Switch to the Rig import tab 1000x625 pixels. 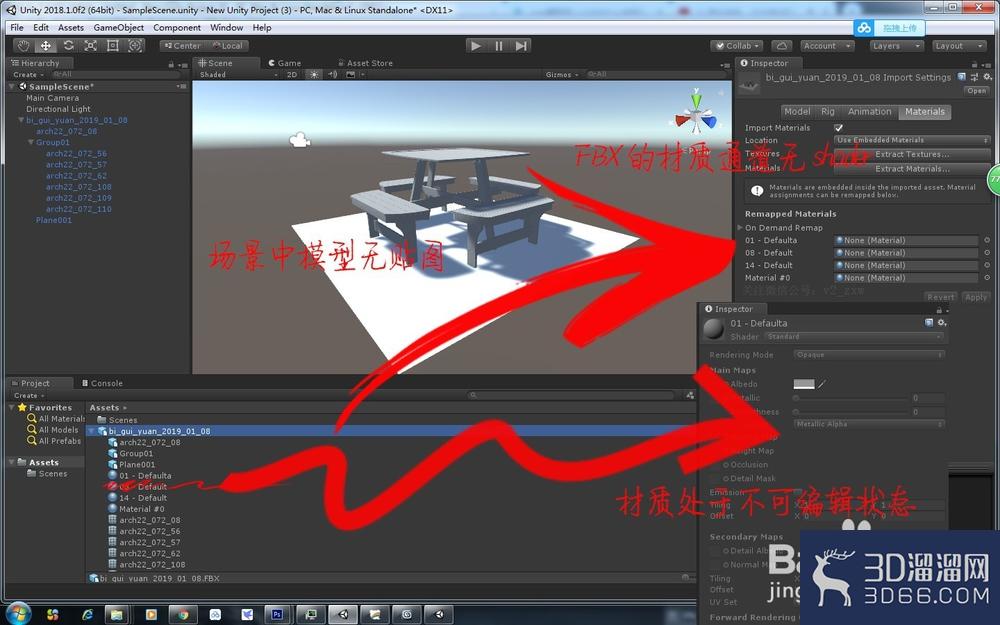coord(828,112)
